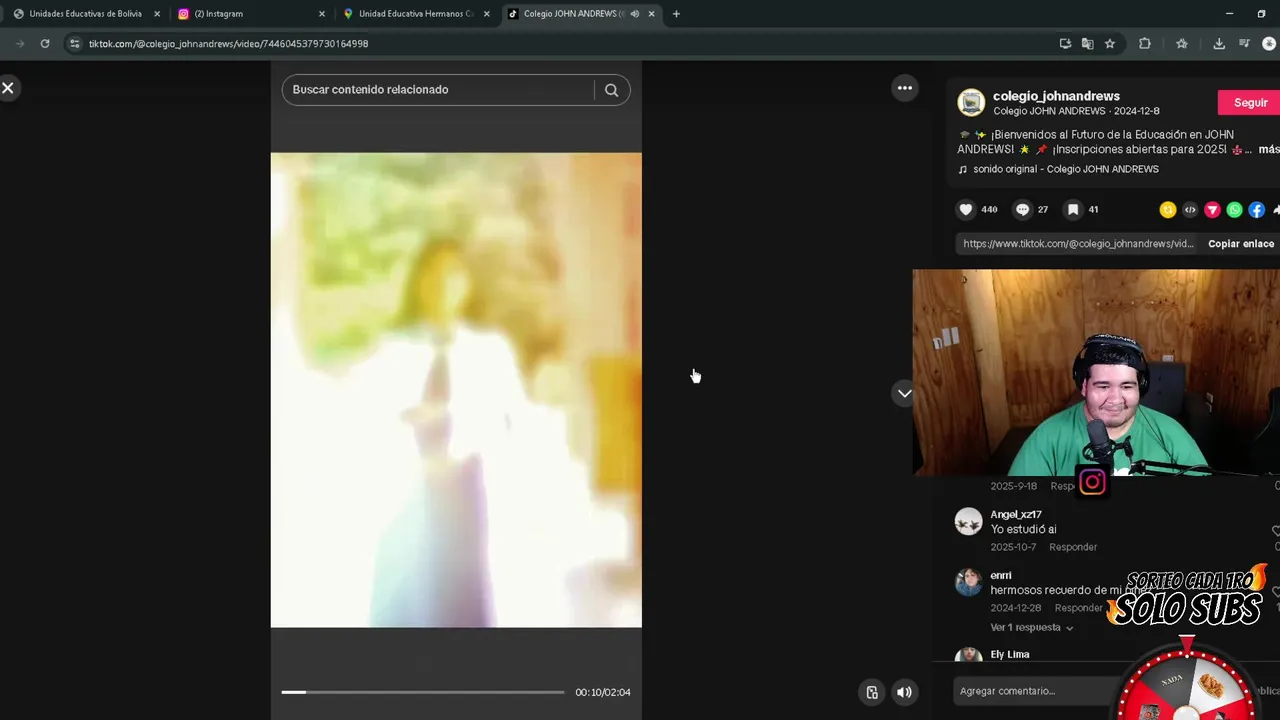The width and height of the screenshot is (1280, 720).
Task: Close the Instagram tab
Action: (x=322, y=14)
